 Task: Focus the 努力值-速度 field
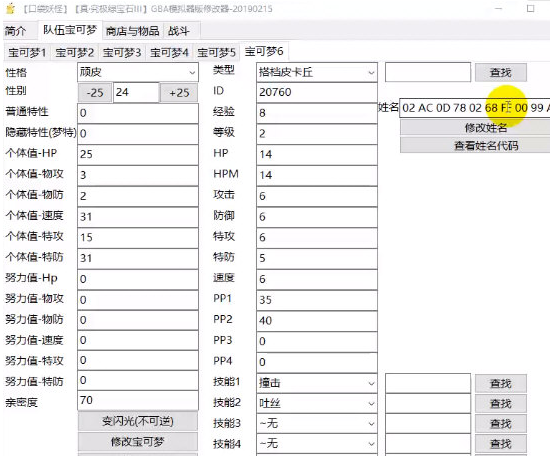click(x=138, y=340)
